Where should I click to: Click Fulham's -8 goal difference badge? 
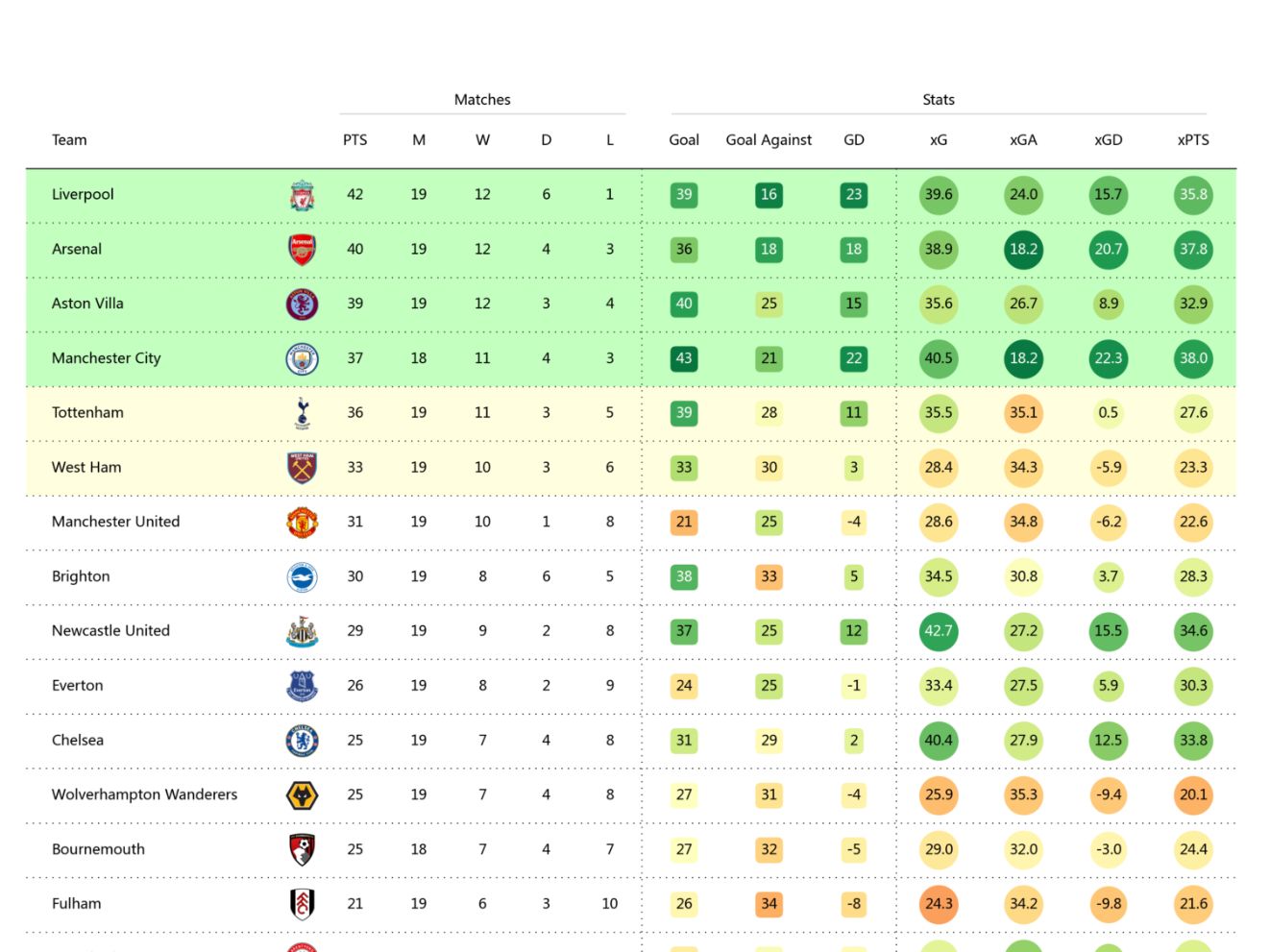[x=854, y=904]
